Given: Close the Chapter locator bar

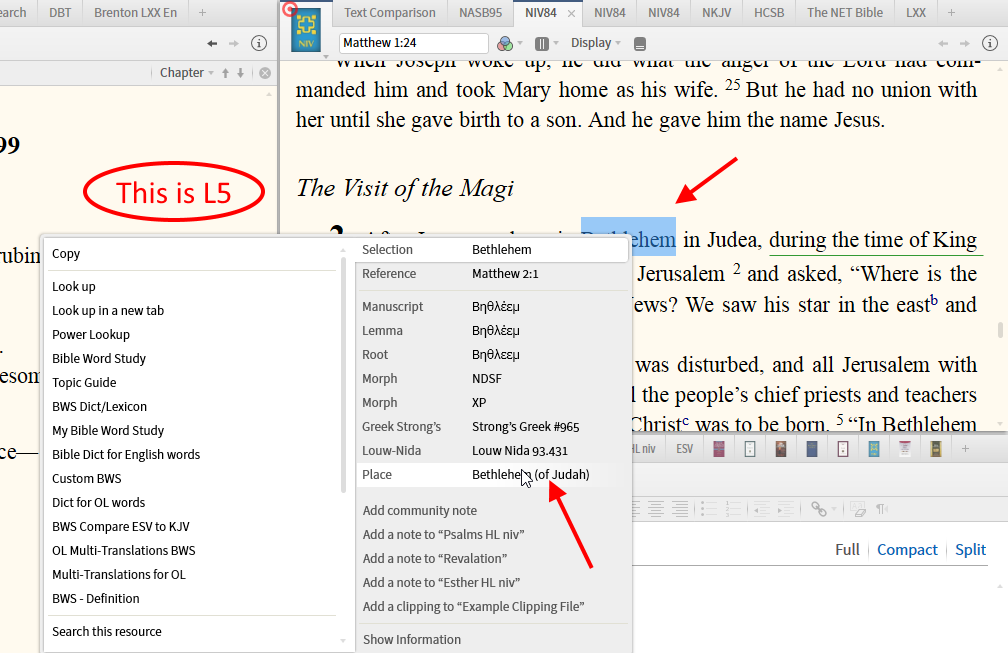Looking at the screenshot, I should pyautogui.click(x=265, y=73).
